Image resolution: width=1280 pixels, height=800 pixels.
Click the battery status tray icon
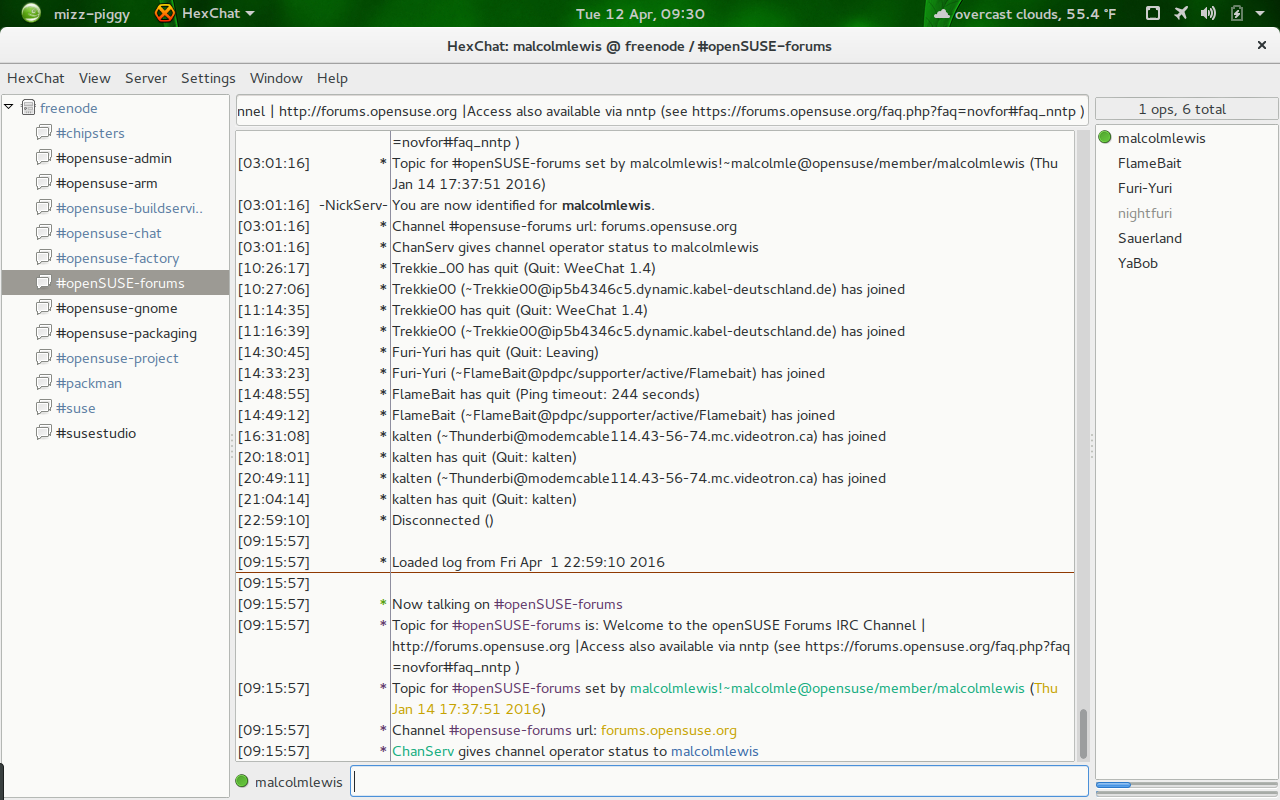[x=1236, y=14]
